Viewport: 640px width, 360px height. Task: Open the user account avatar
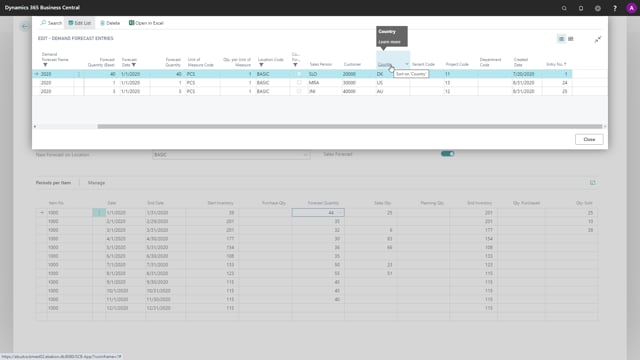click(x=631, y=8)
